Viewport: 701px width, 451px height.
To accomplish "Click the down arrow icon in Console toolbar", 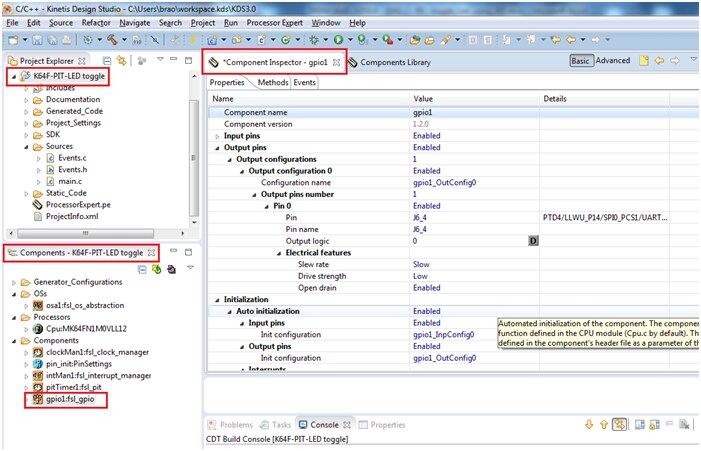I will point(589,425).
